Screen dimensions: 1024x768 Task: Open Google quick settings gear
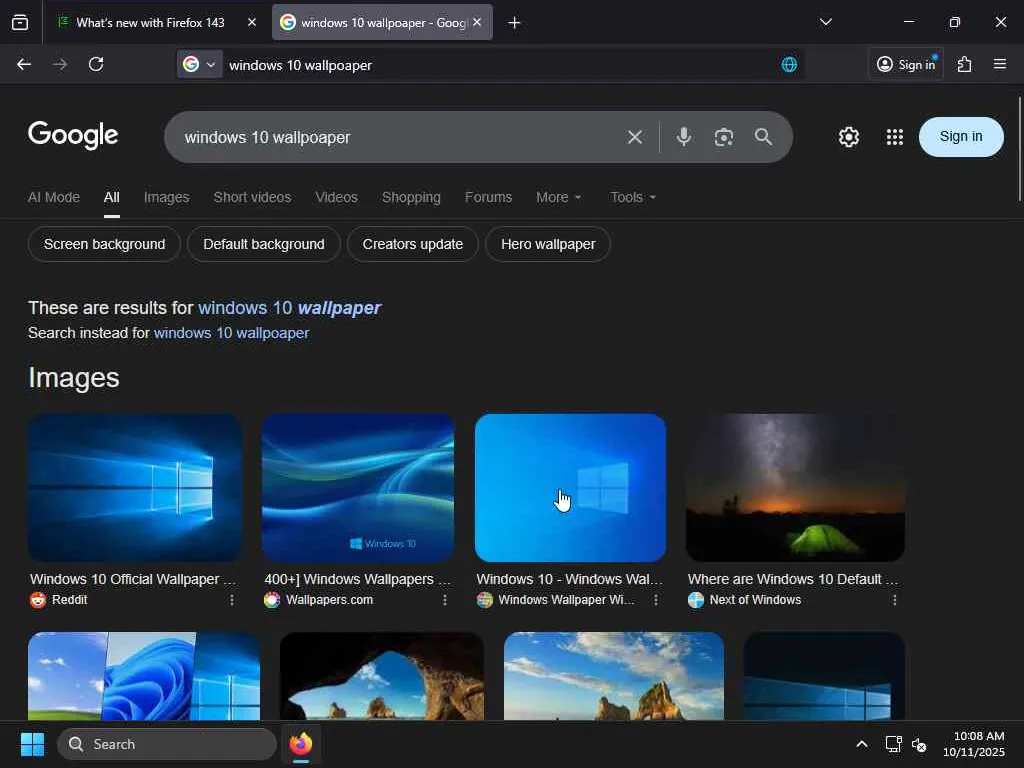(x=848, y=137)
